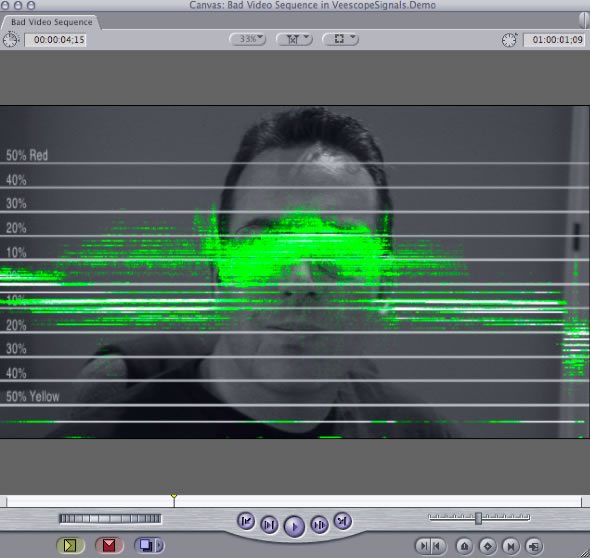The width and height of the screenshot is (590, 558).
Task: Click the Play In to Out button
Action: 269,524
